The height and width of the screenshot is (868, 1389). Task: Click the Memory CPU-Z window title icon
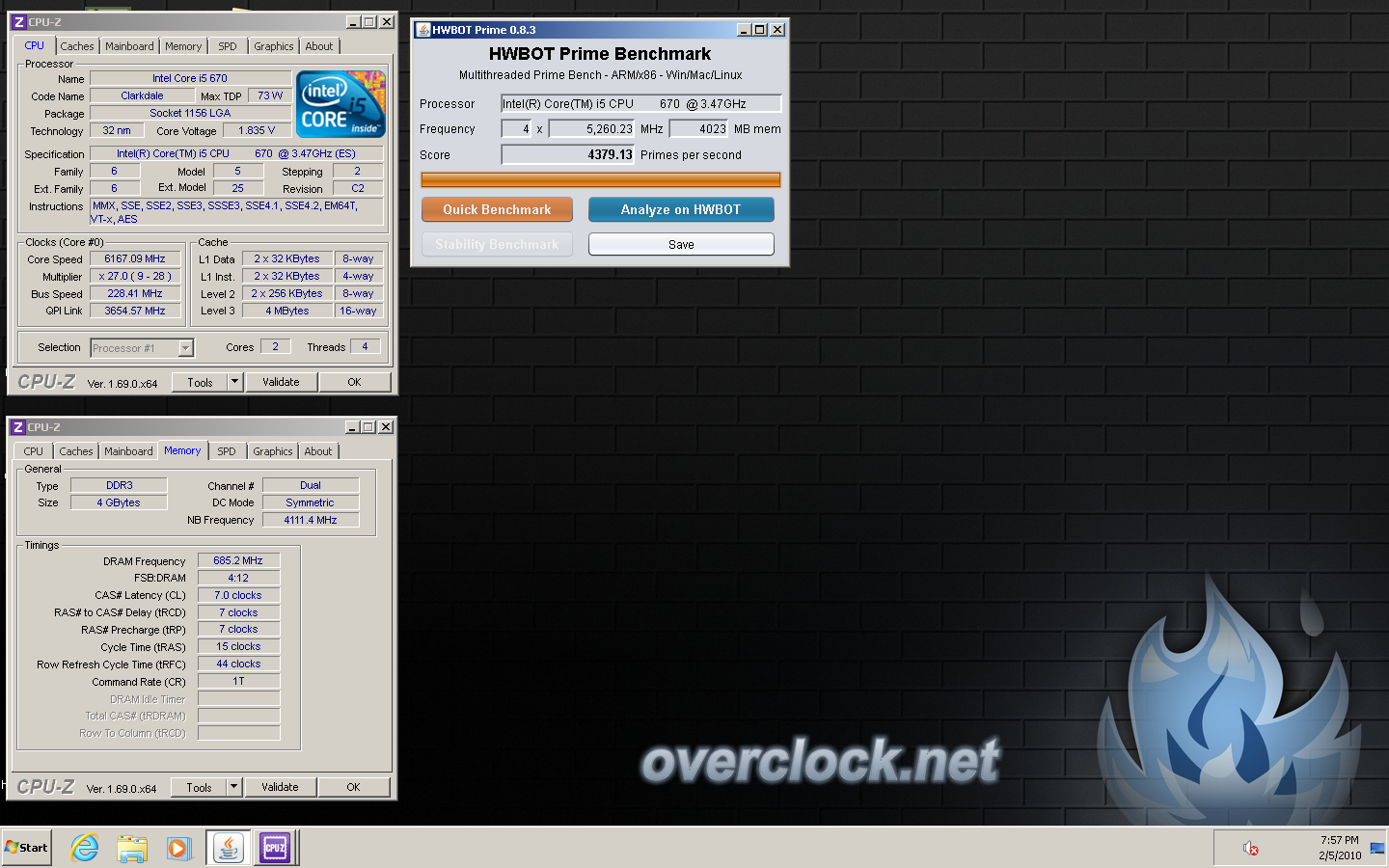pyautogui.click(x=17, y=427)
